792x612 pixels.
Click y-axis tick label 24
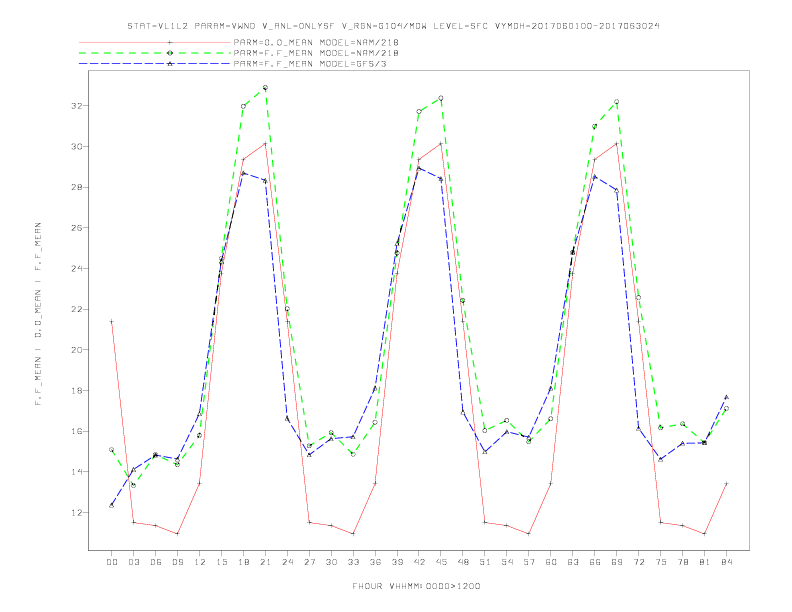[78, 269]
